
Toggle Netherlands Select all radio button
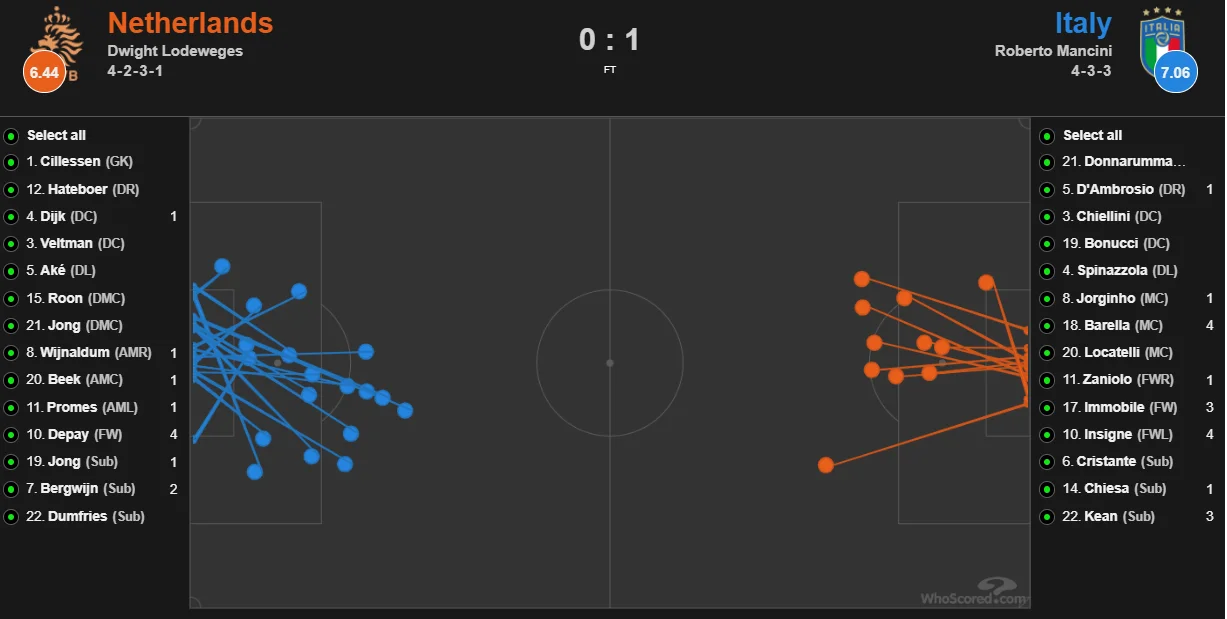11,135
